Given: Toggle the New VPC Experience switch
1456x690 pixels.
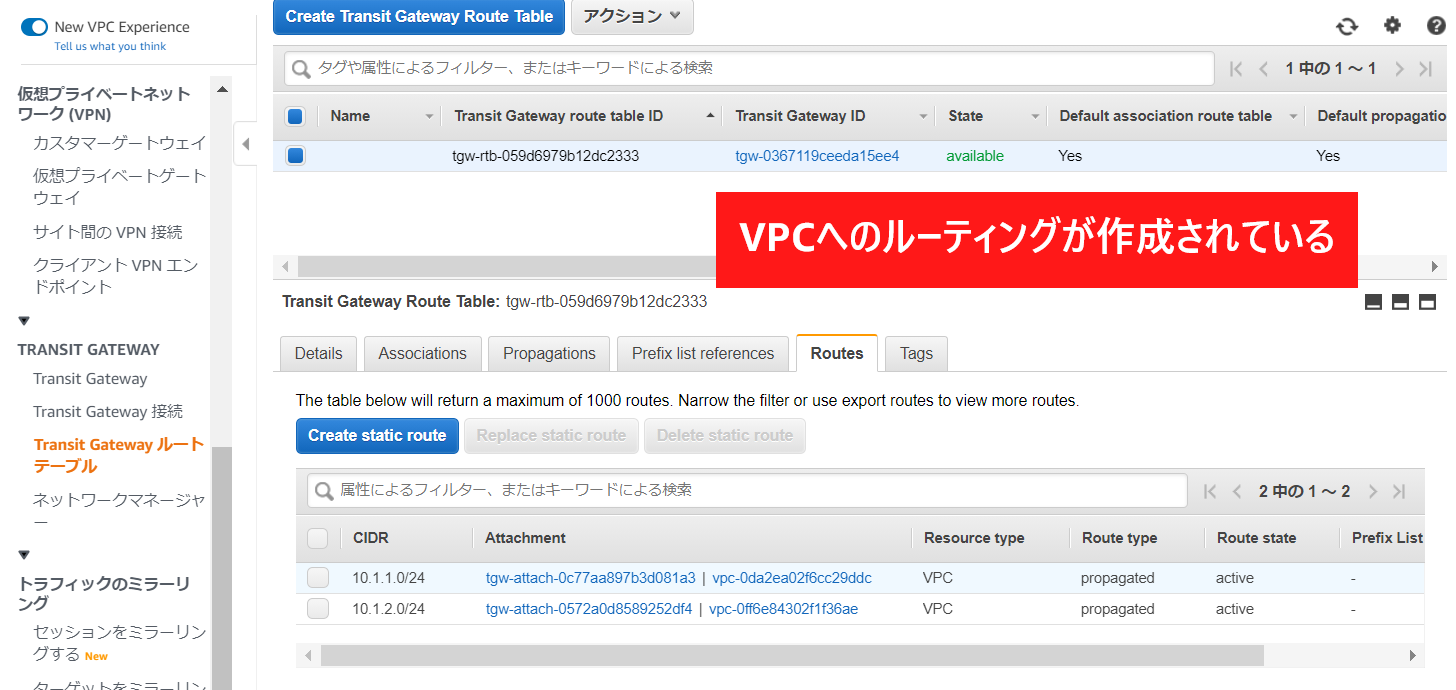Looking at the screenshot, I should (34, 27).
